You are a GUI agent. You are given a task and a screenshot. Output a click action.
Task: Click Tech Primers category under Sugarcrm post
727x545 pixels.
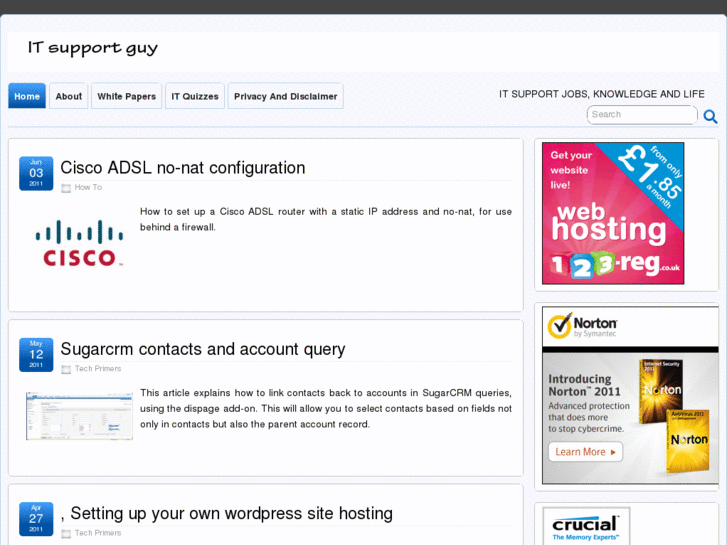point(98,369)
